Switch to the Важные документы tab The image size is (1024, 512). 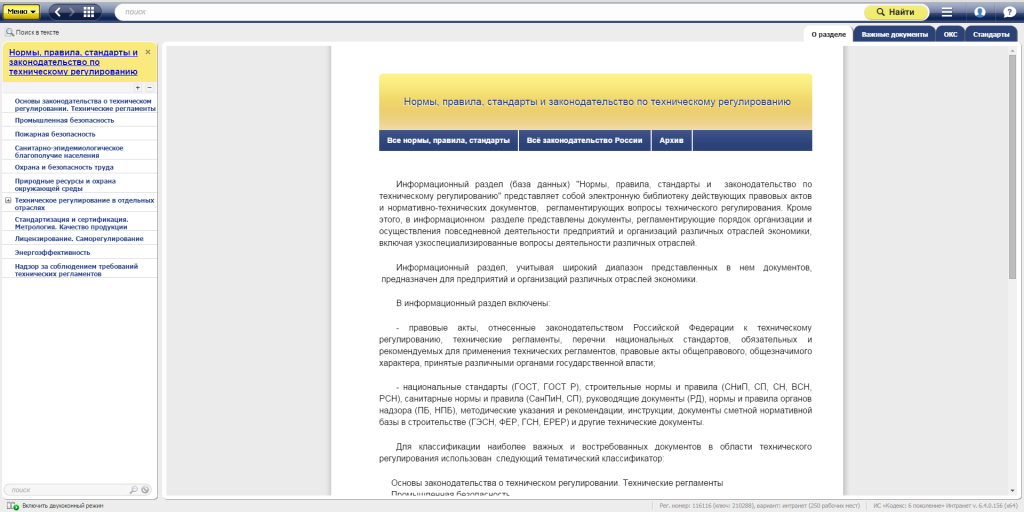[894, 34]
